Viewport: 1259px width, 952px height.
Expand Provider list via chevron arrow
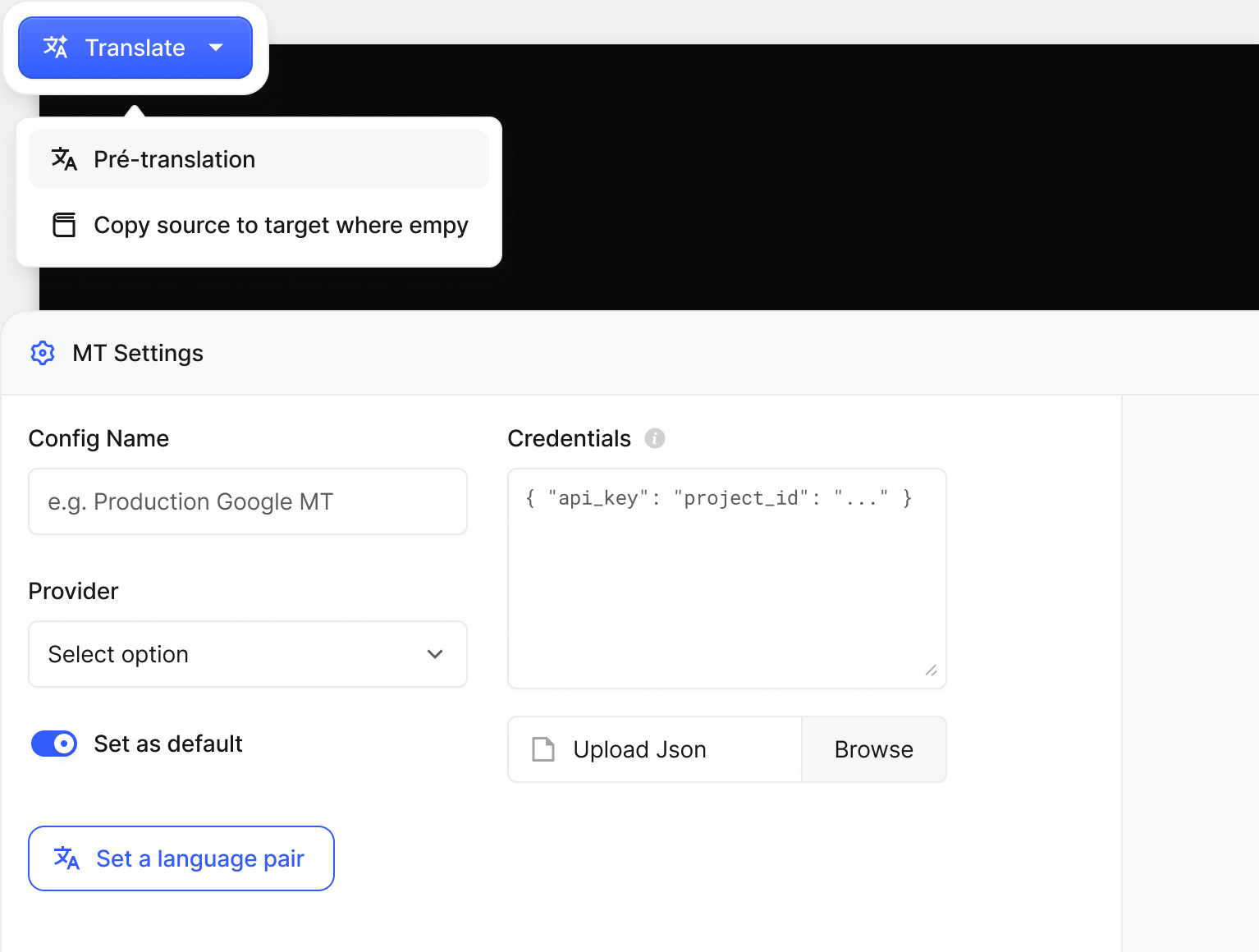(435, 654)
